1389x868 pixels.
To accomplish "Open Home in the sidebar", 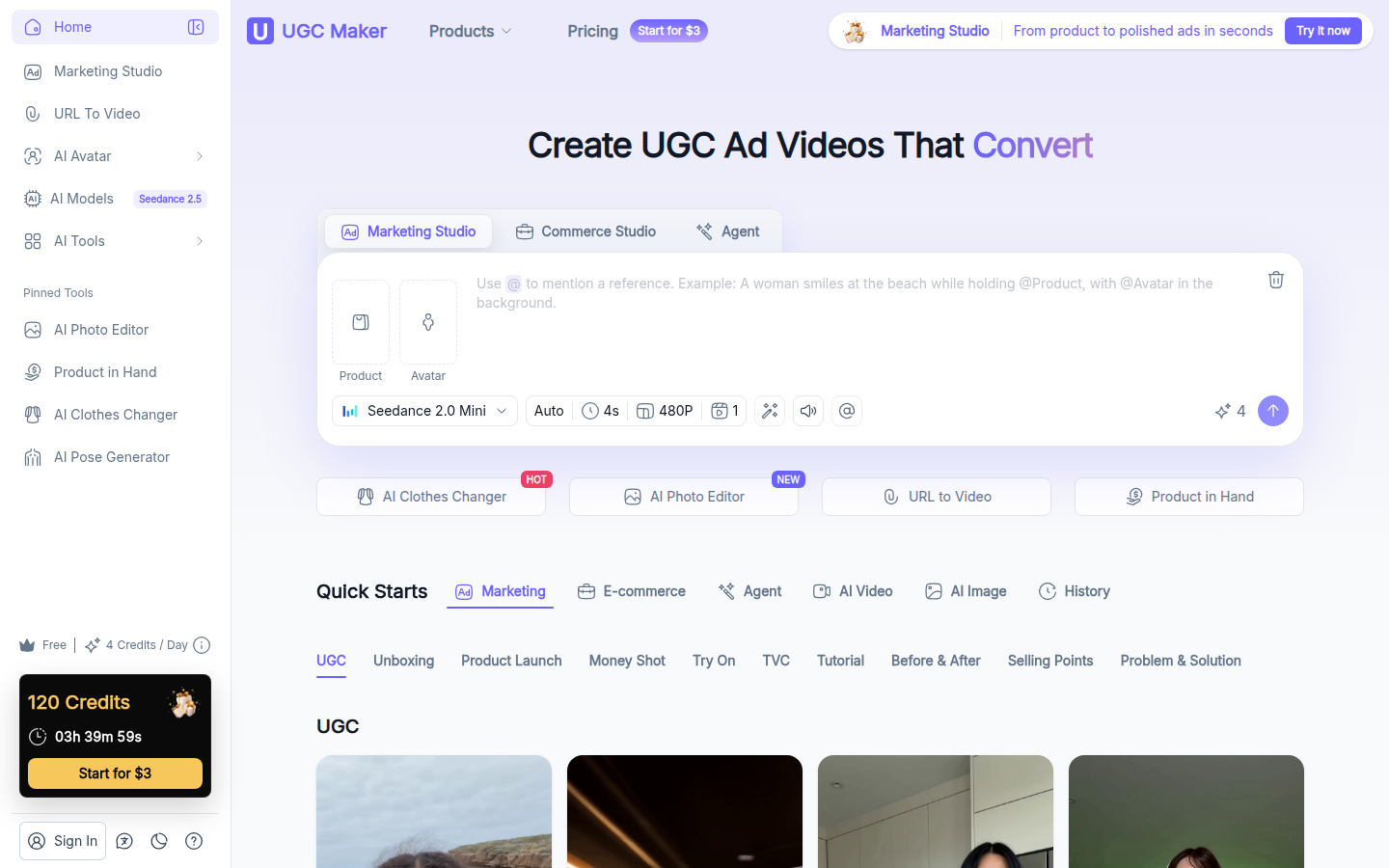I will pyautogui.click(x=115, y=27).
